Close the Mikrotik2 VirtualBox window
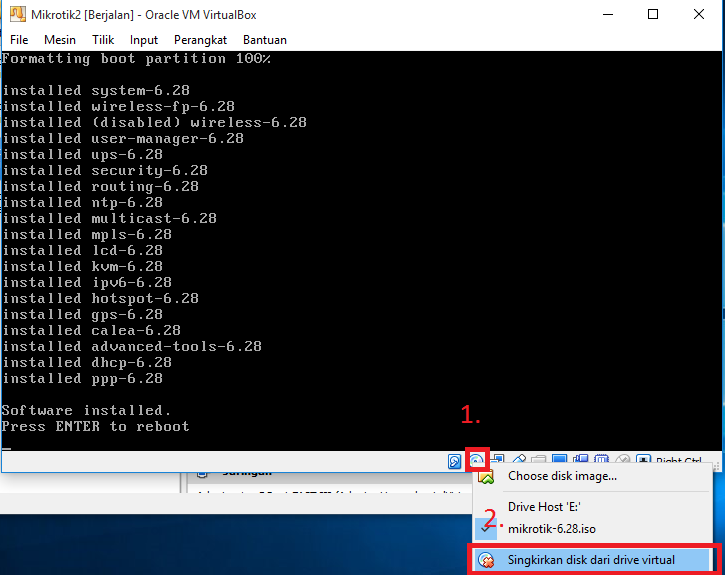This screenshot has width=725, height=575. click(x=699, y=15)
